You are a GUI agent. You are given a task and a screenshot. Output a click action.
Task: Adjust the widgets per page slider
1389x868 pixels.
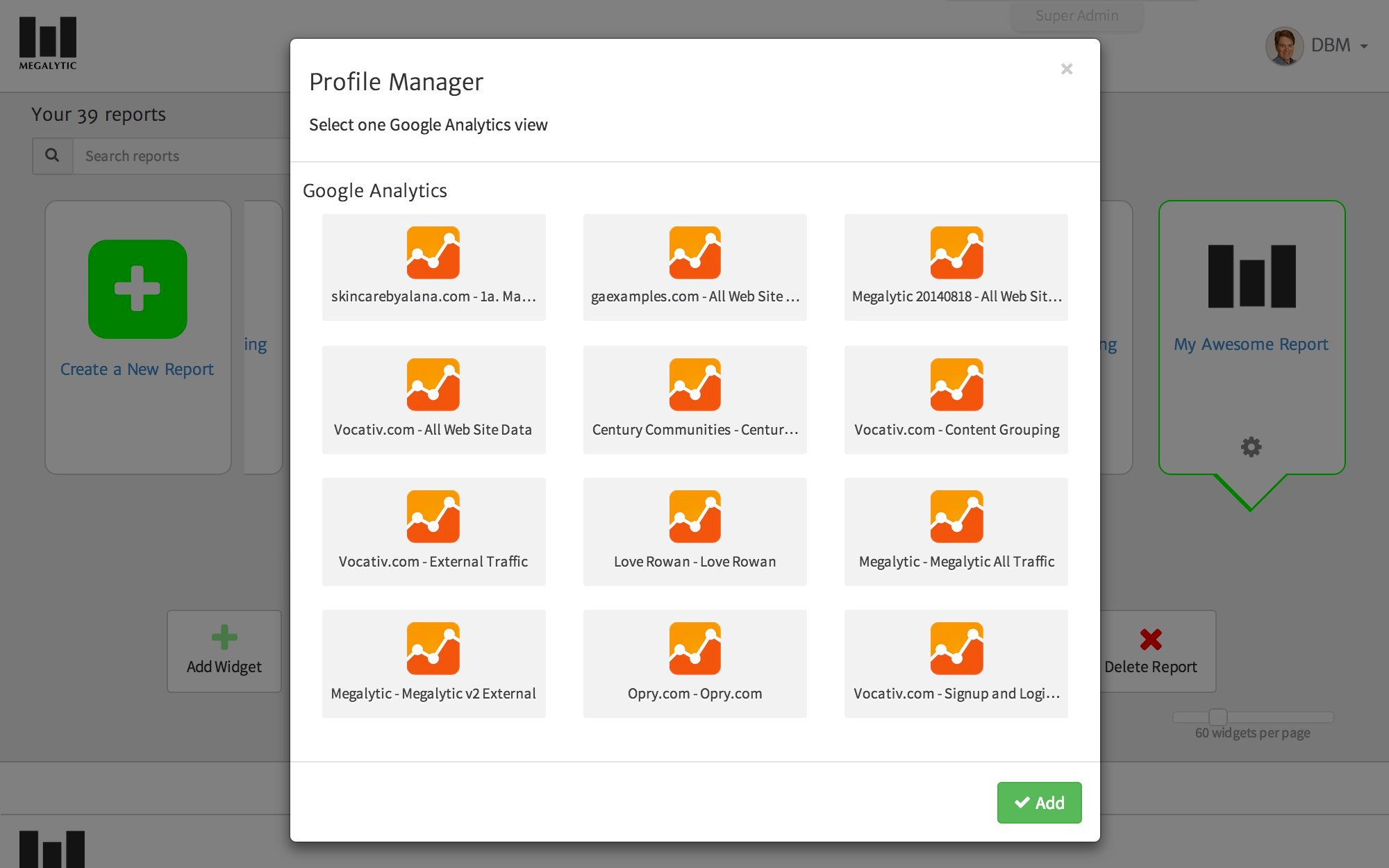click(1217, 717)
